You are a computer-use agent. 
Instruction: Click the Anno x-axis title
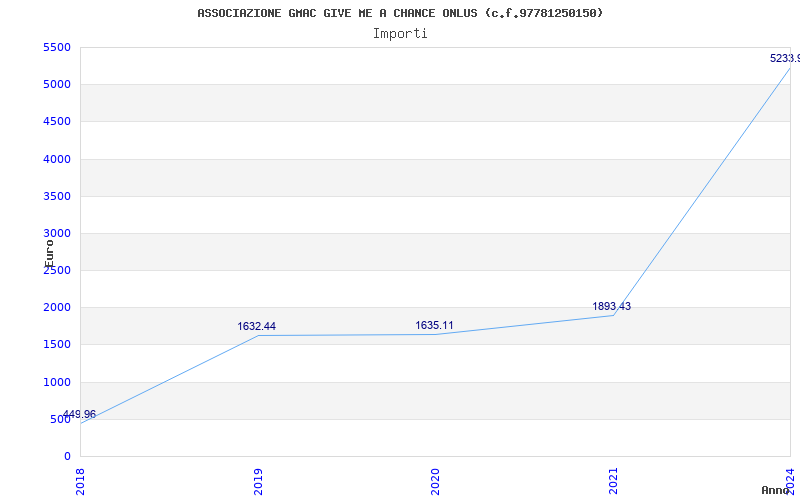[775, 490]
